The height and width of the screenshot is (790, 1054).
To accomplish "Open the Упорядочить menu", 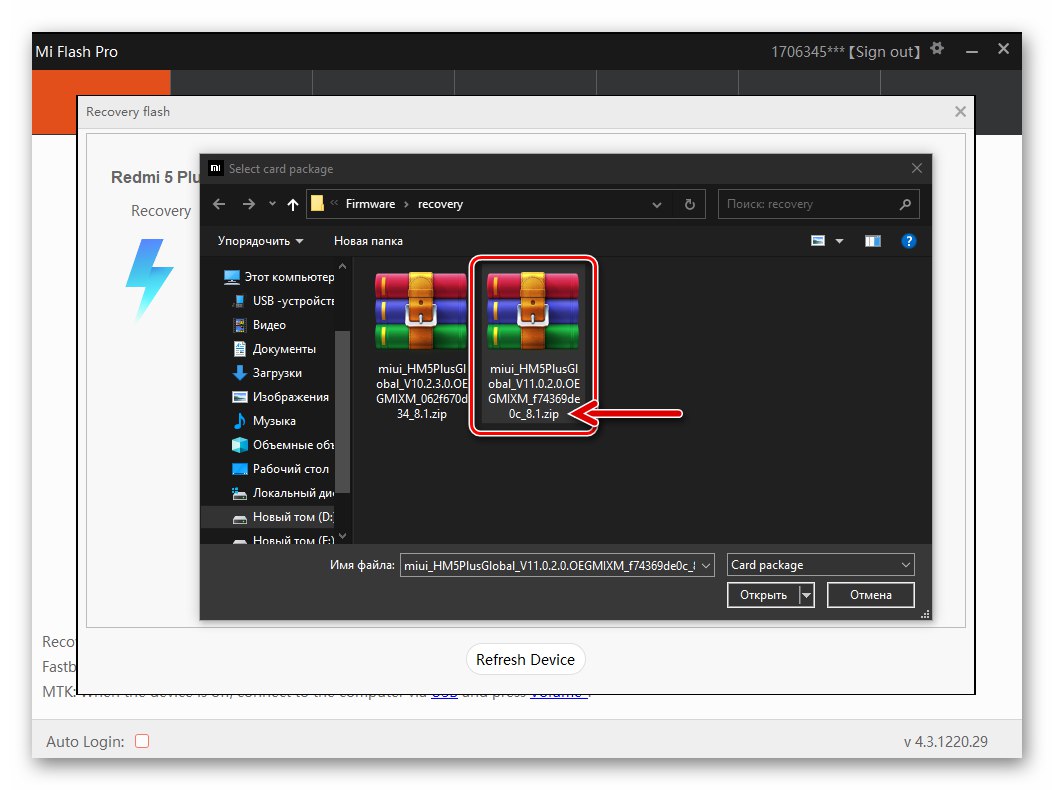I will click(x=260, y=241).
